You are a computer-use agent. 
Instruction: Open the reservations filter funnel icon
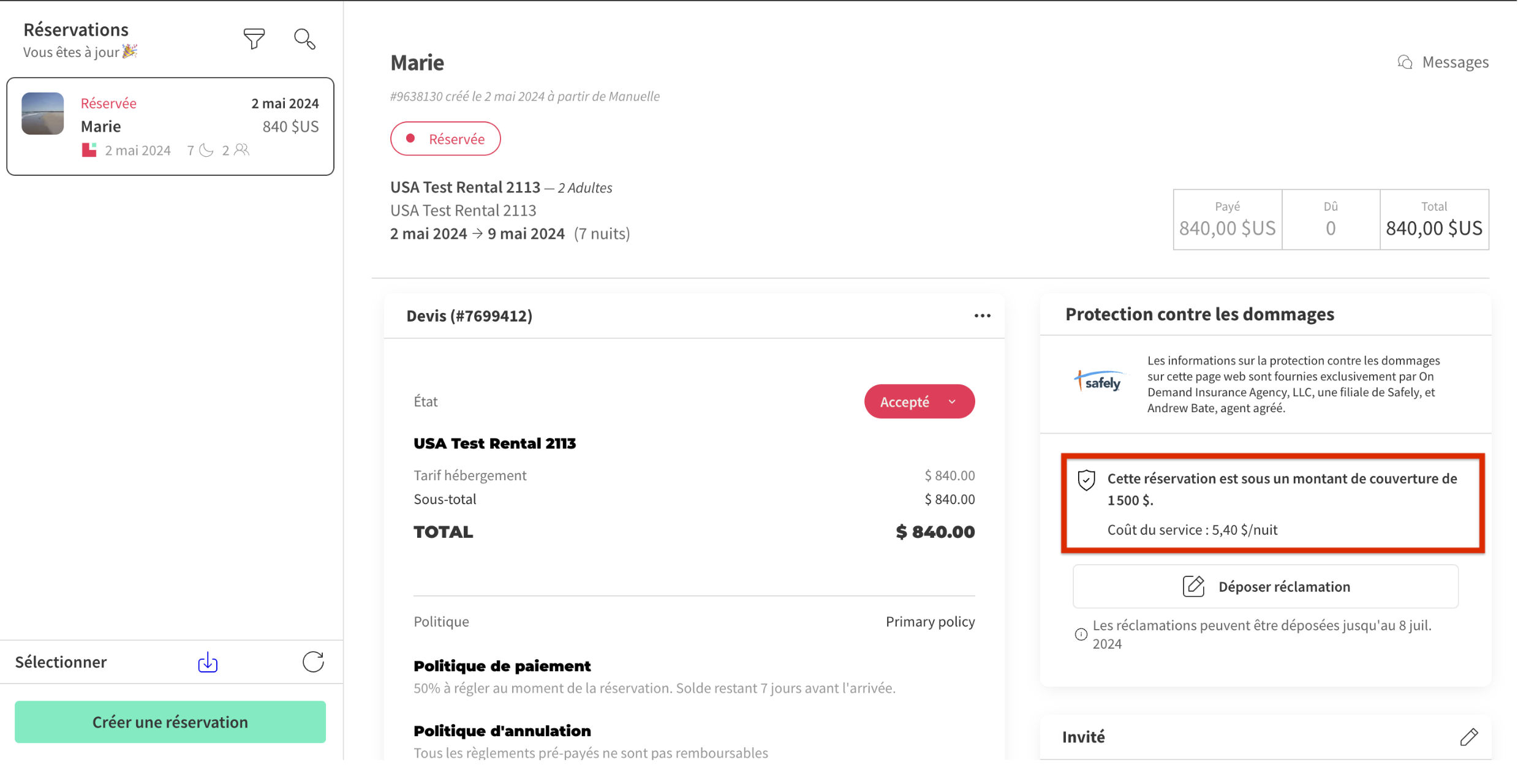[254, 39]
